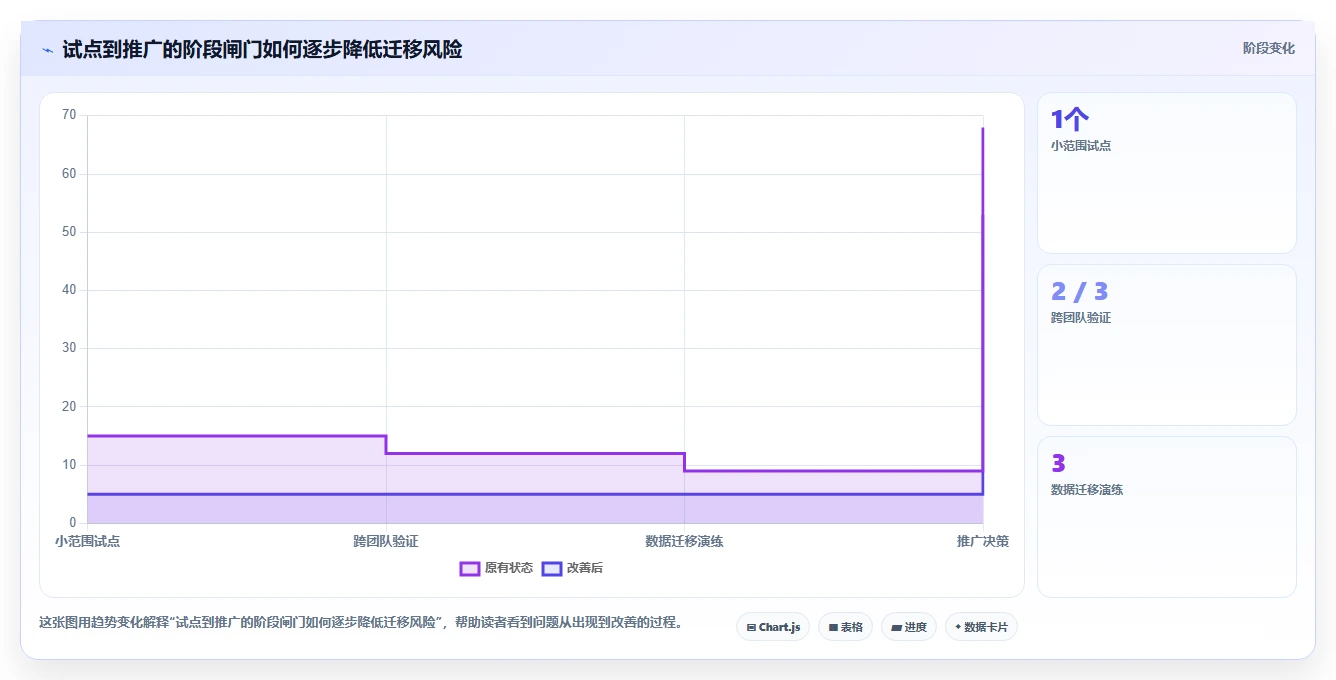Click the purple 原有状态 legend swatch
This screenshot has height=680, width=1336.
tap(470, 568)
